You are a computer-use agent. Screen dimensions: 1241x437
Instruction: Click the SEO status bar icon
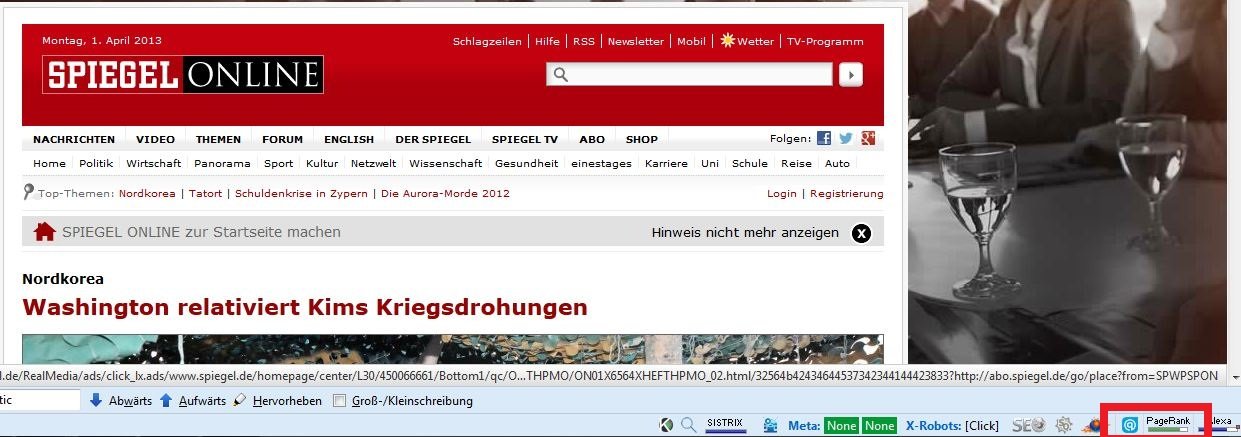pyautogui.click(x=1029, y=425)
